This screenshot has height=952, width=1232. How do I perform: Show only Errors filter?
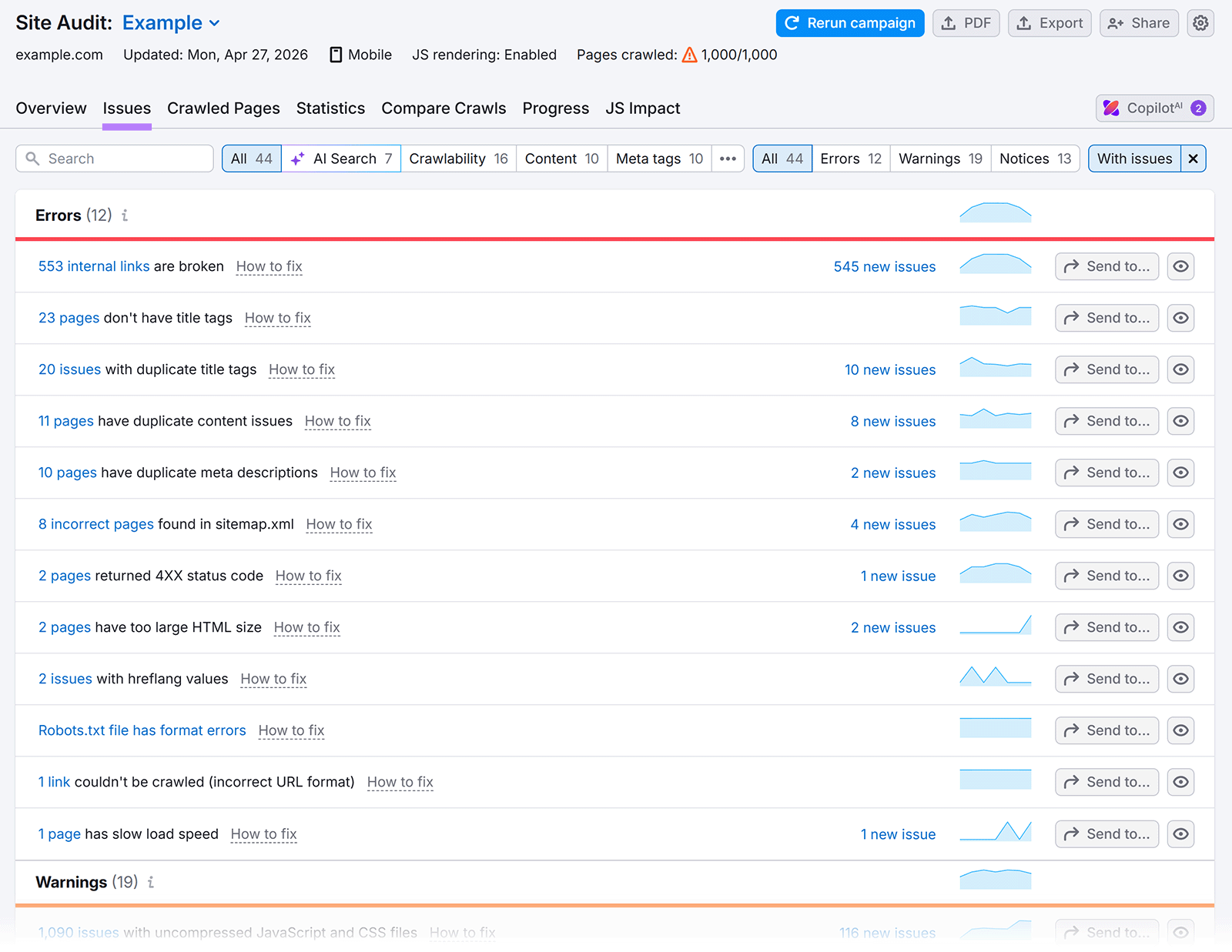[x=851, y=159]
